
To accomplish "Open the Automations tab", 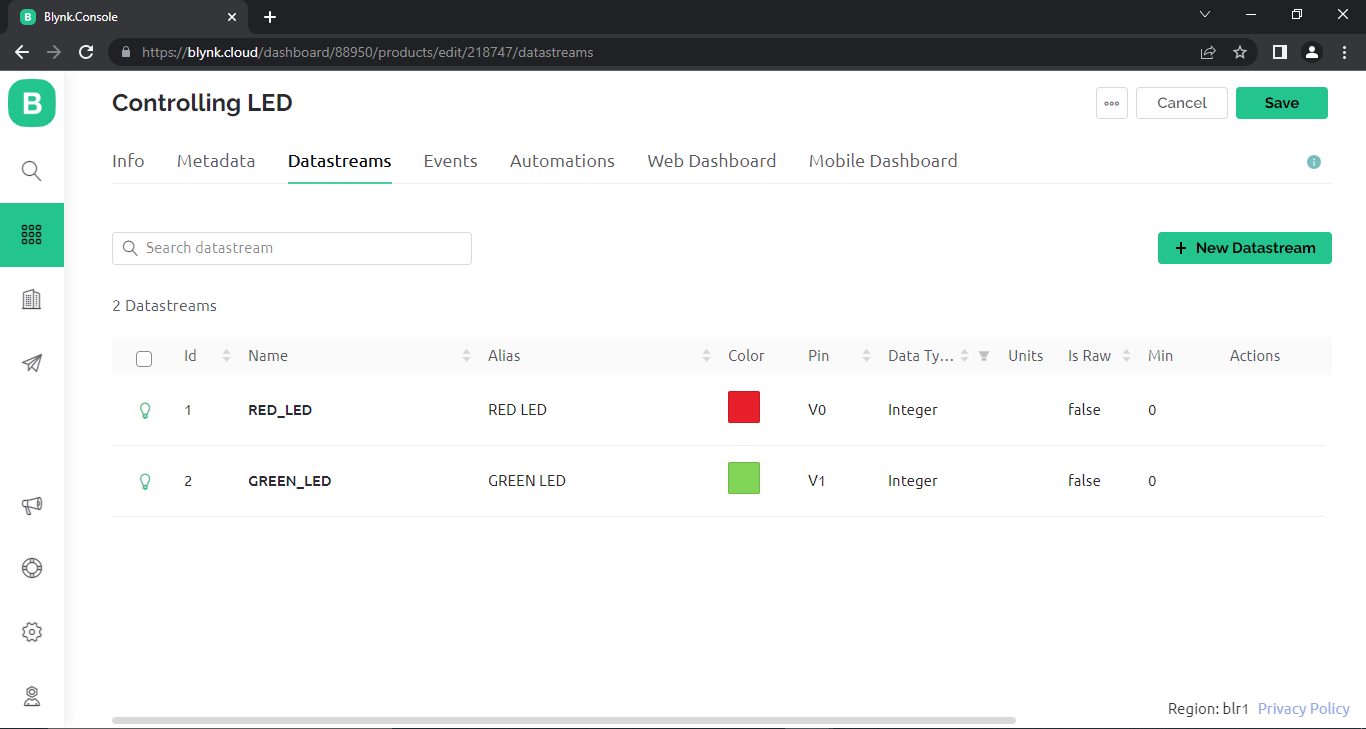I will point(562,161).
